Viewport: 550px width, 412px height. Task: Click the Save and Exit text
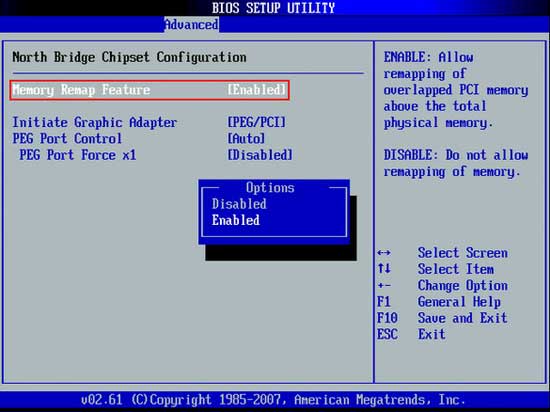point(462,318)
